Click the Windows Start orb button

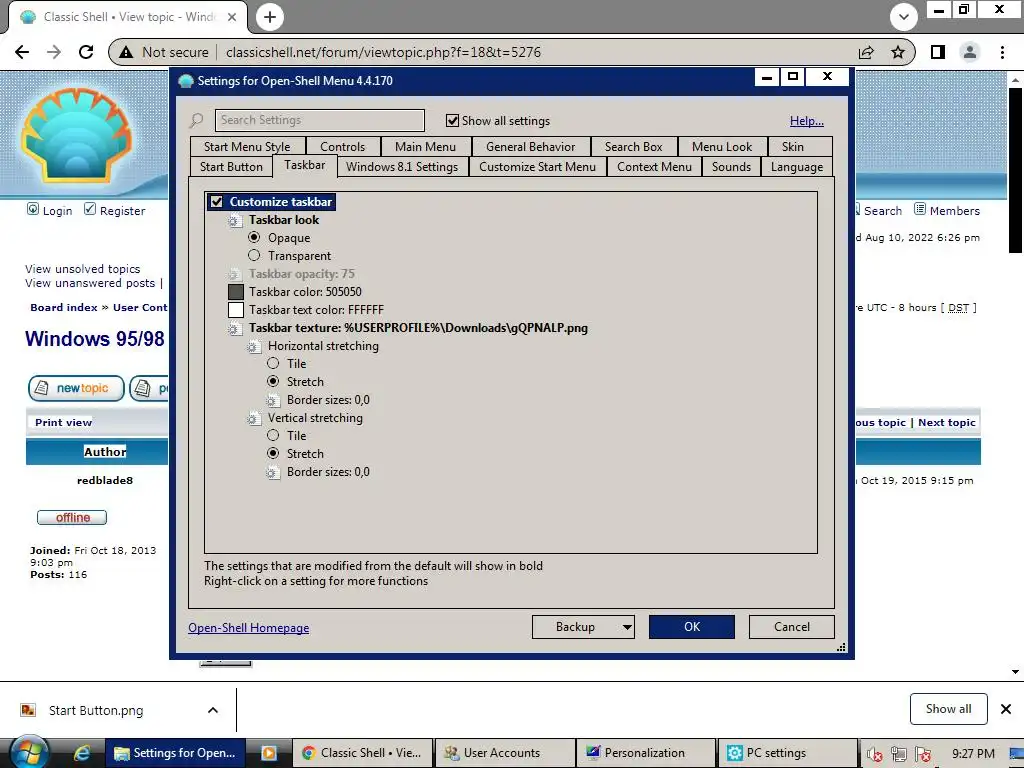pos(28,753)
